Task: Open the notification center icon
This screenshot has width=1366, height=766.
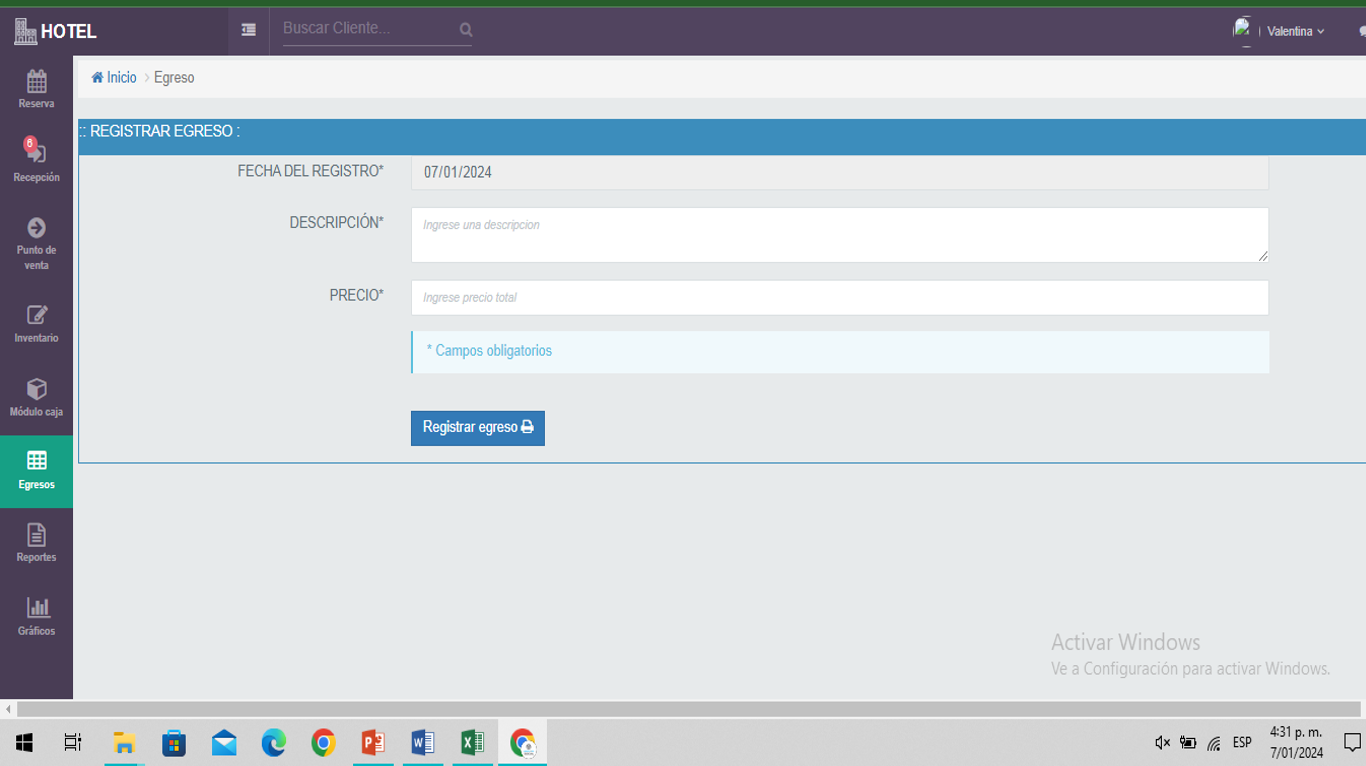Action: click(x=1352, y=743)
